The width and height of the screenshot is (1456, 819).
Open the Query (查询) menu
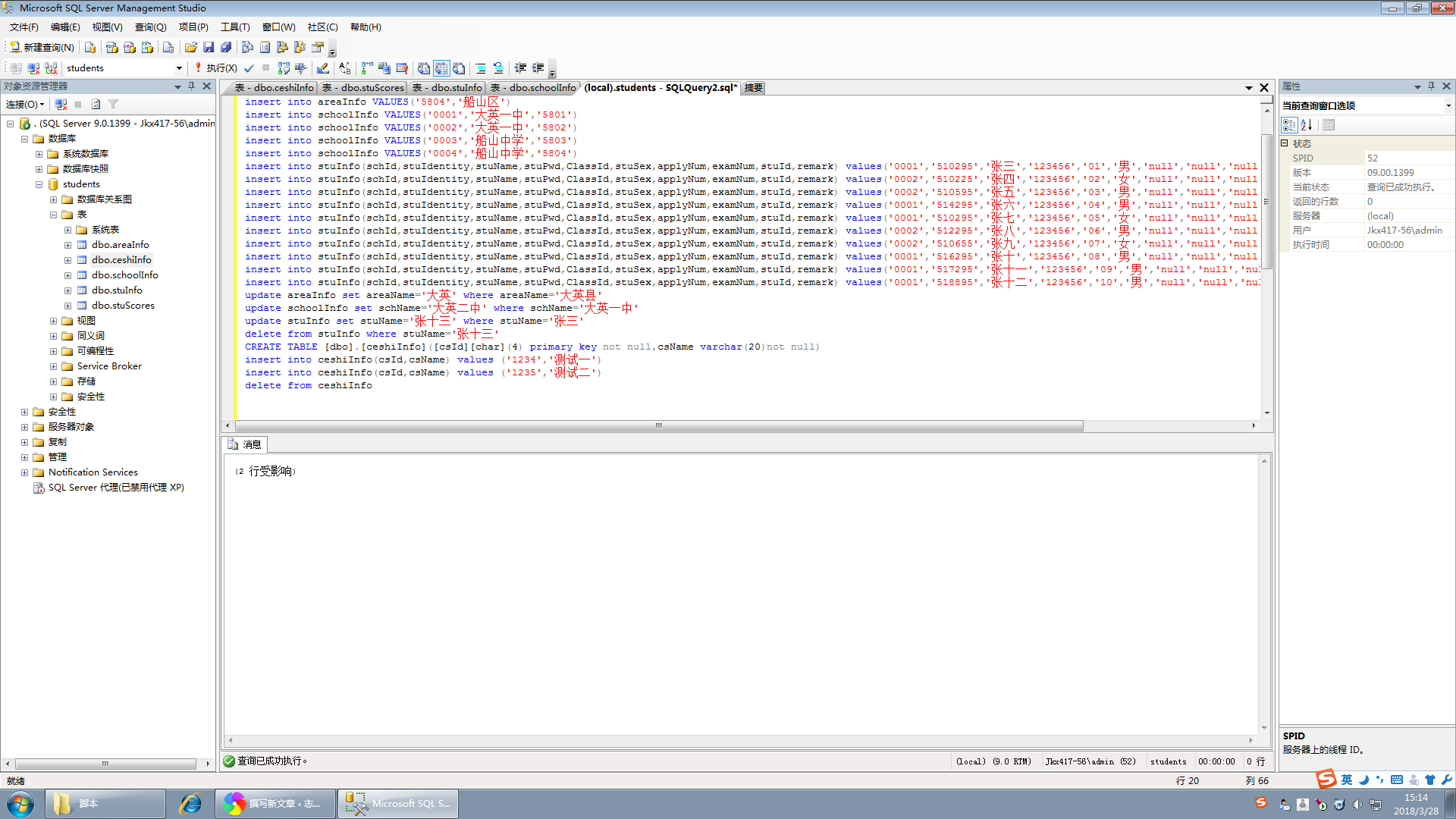pyautogui.click(x=150, y=27)
